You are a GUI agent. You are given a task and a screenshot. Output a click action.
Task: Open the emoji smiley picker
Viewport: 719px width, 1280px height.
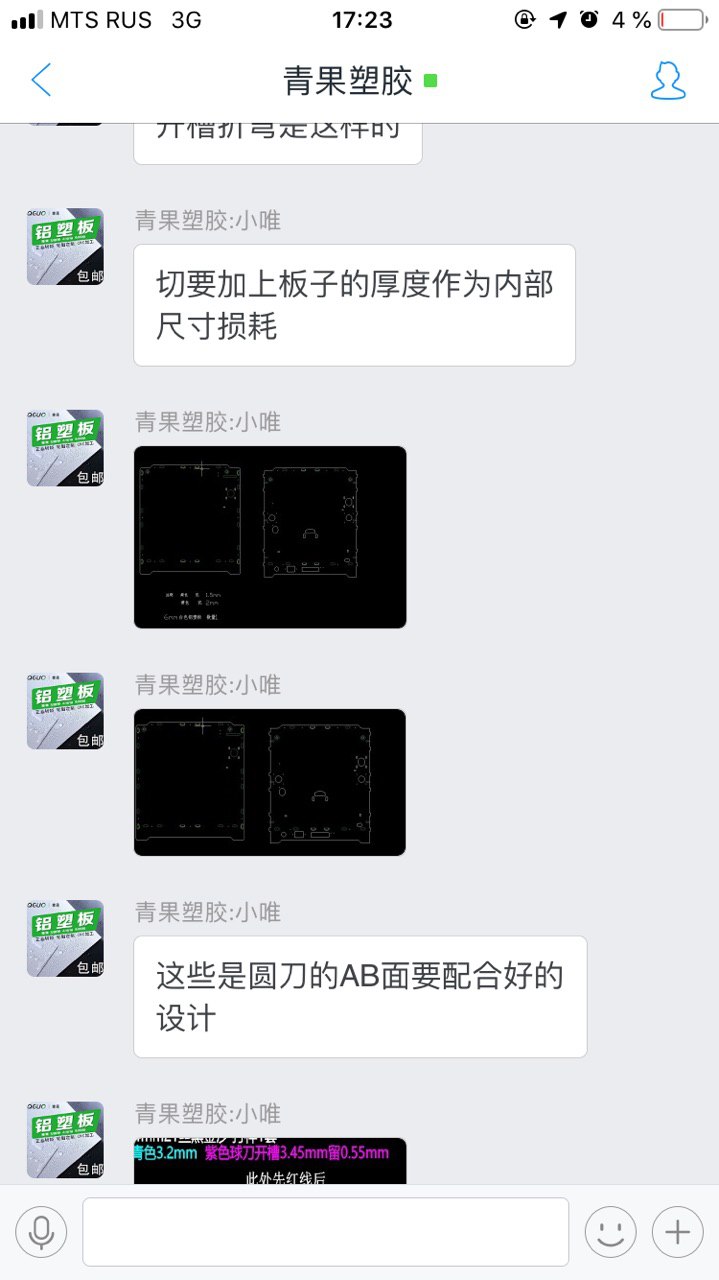[610, 1232]
